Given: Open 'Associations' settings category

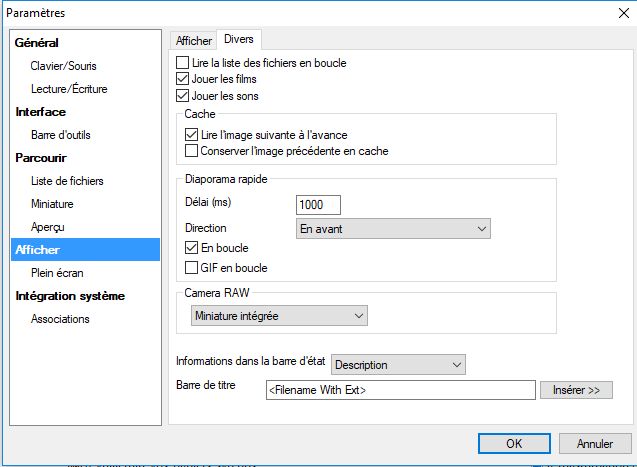Looking at the screenshot, I should pos(60,319).
